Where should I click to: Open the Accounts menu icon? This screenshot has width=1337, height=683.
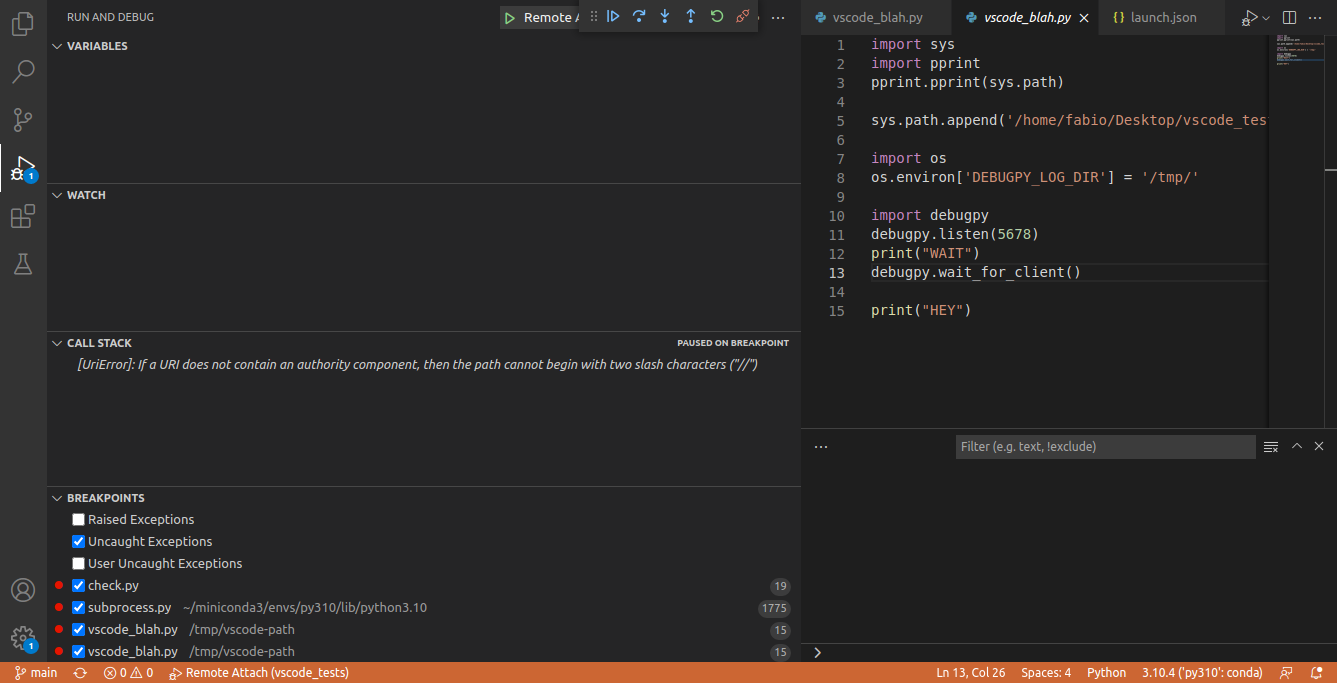[x=23, y=590]
